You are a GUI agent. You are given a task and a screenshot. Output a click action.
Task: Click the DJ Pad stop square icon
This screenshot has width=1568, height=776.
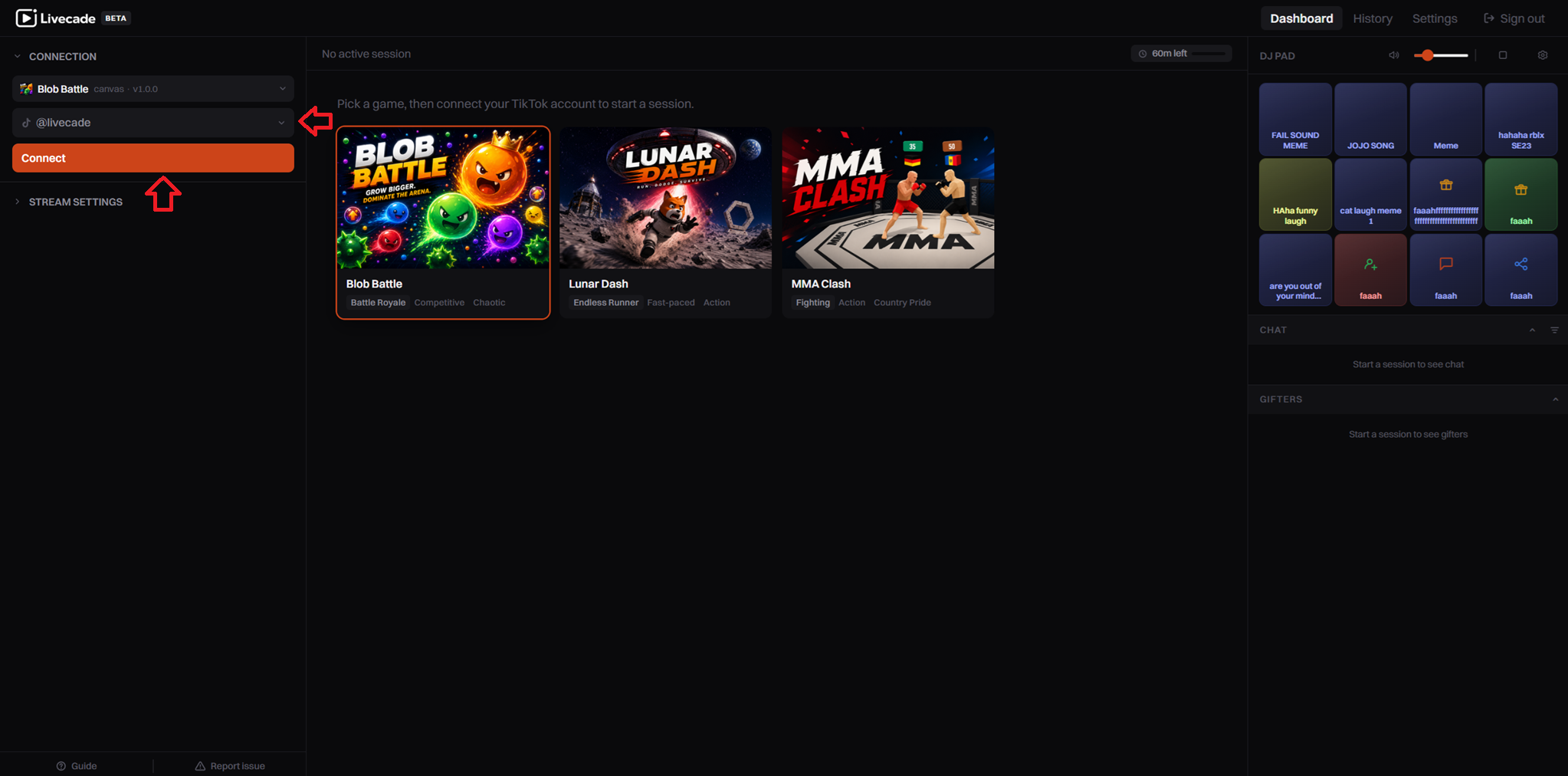(1503, 55)
